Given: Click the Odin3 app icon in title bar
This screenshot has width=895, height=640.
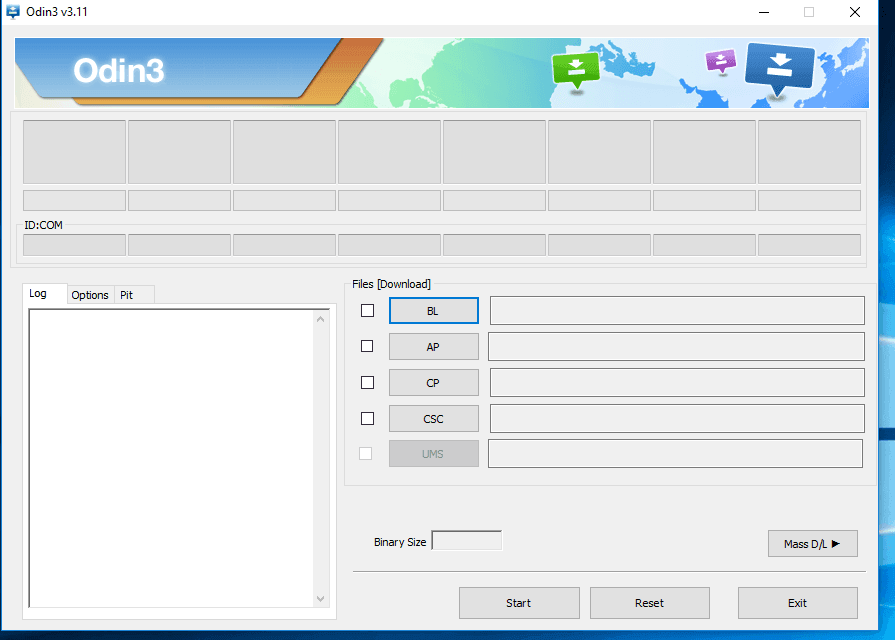Looking at the screenshot, I should (13, 11).
